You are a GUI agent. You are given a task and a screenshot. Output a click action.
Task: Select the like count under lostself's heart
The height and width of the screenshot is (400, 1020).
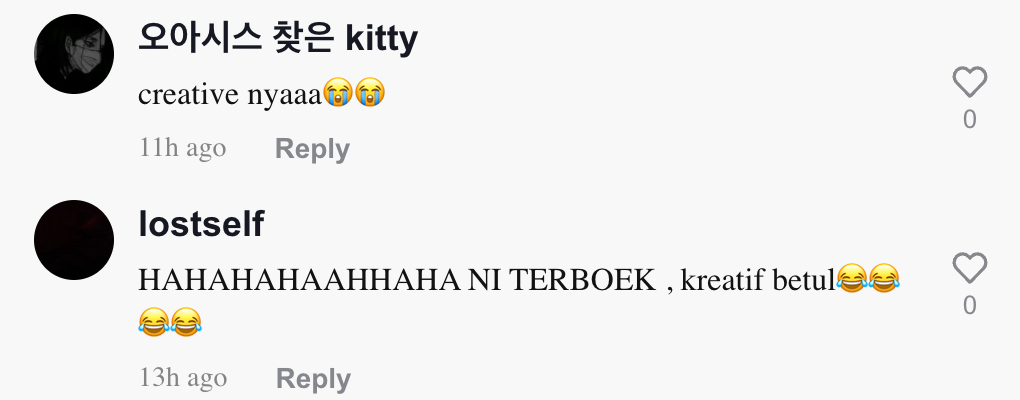point(970,306)
